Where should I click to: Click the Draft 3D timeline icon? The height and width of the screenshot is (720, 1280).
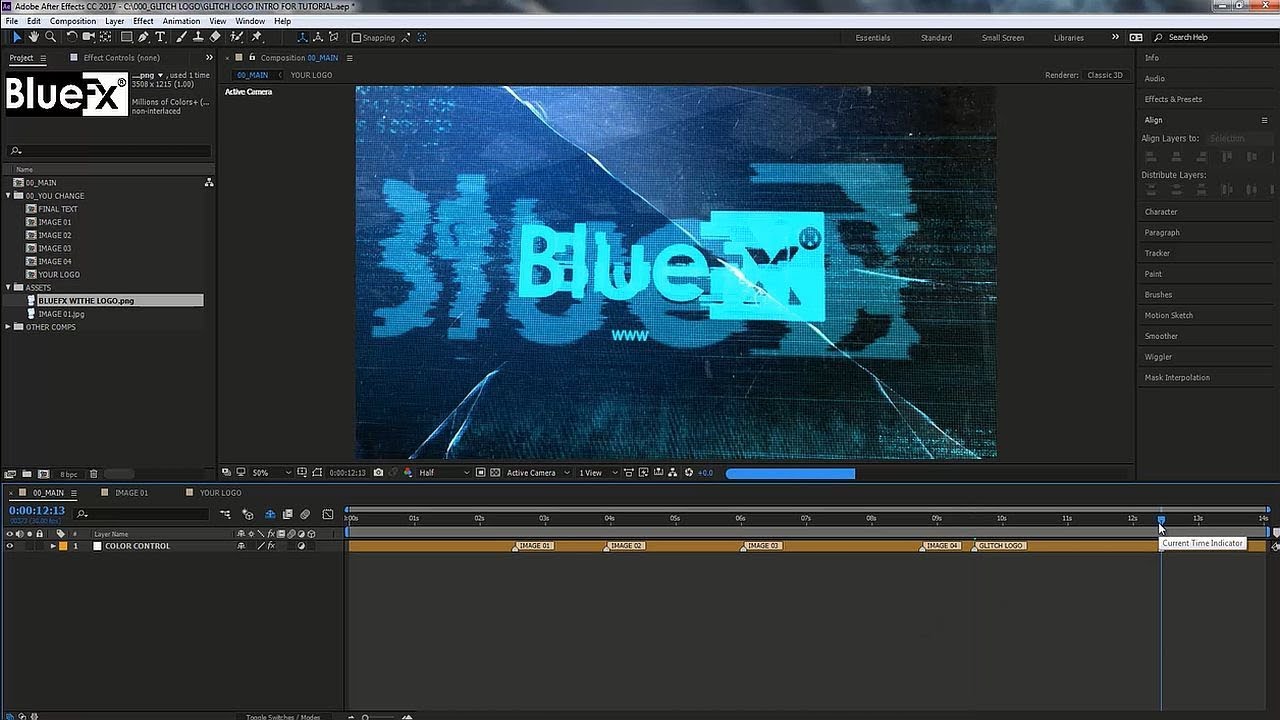[247, 514]
